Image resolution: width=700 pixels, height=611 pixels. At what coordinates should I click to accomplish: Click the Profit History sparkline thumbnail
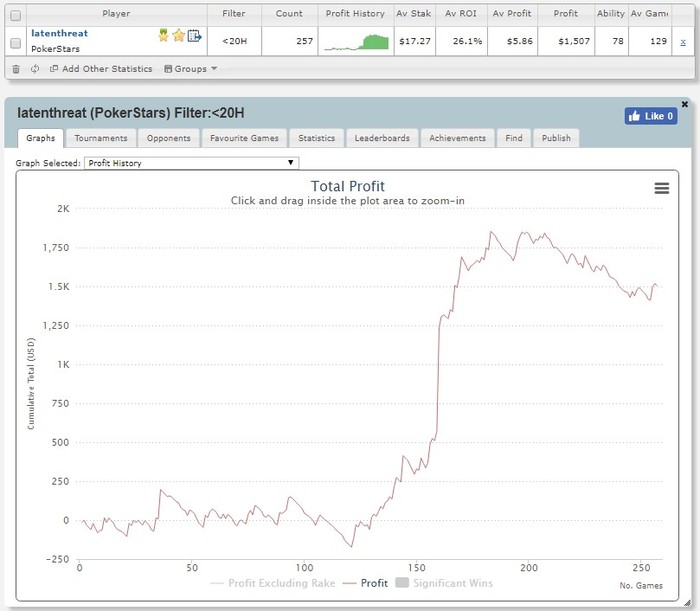[x=356, y=42]
